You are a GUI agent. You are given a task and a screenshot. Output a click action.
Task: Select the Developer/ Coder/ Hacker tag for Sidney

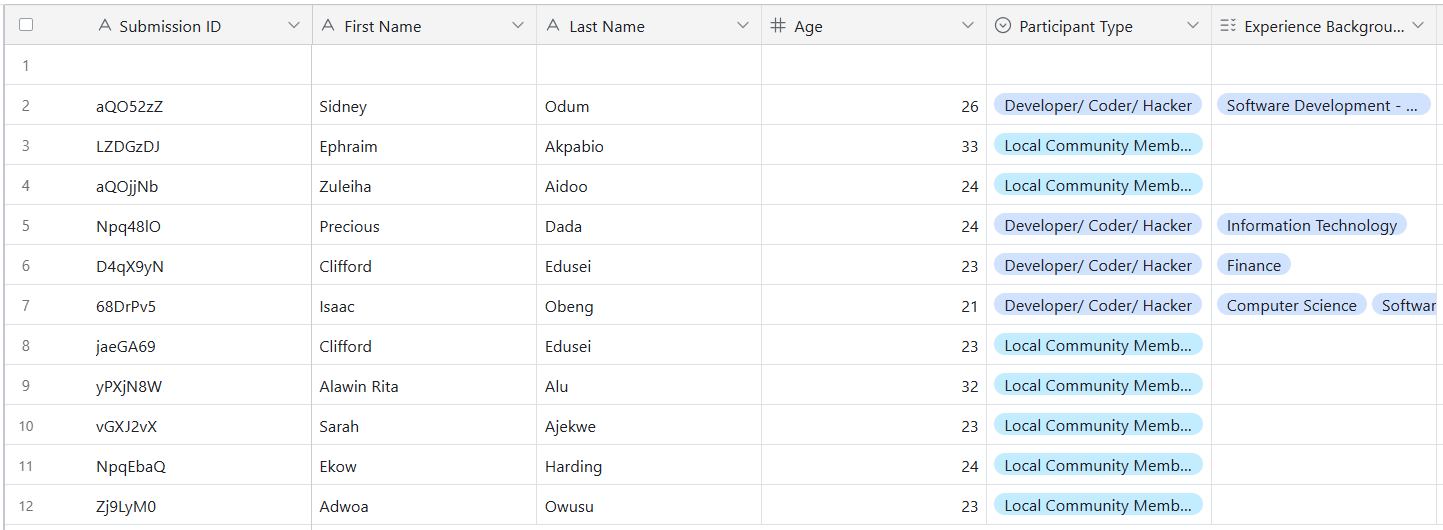(x=1098, y=105)
